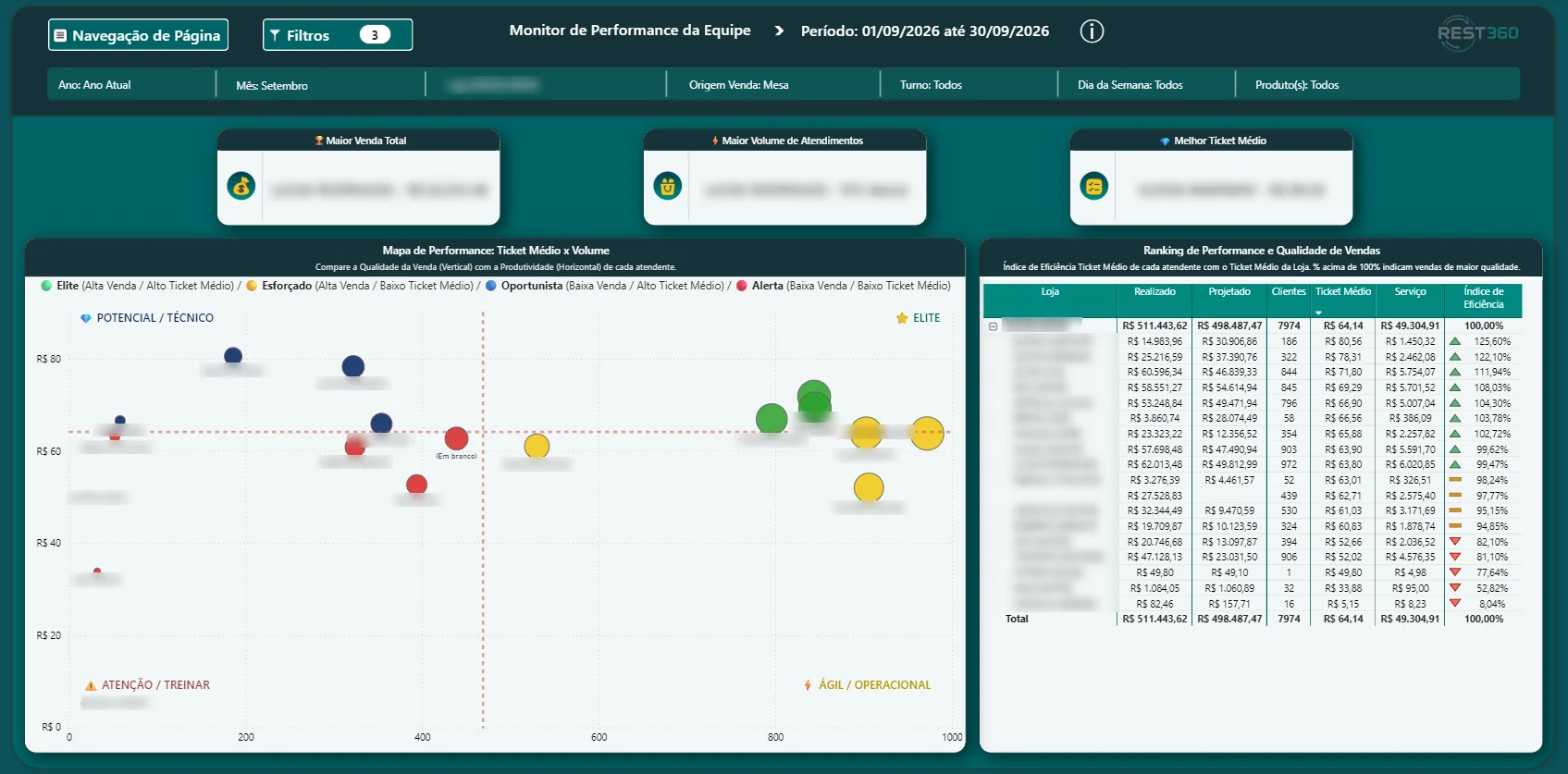Select the basket icon in Maior Volume de Atendimentos
The image size is (1568, 774).
(x=668, y=186)
